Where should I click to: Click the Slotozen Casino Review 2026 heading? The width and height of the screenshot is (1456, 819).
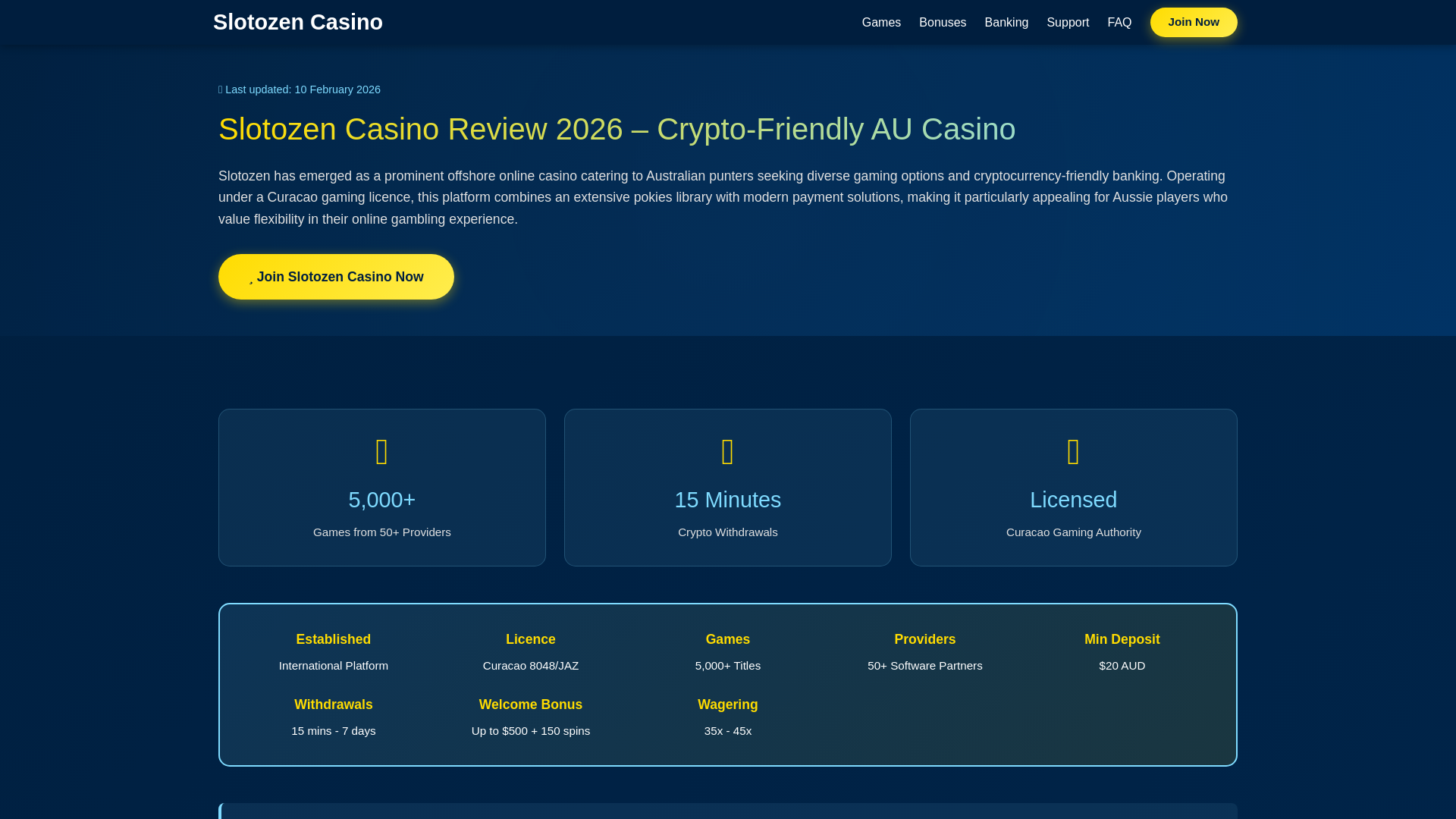(617, 130)
